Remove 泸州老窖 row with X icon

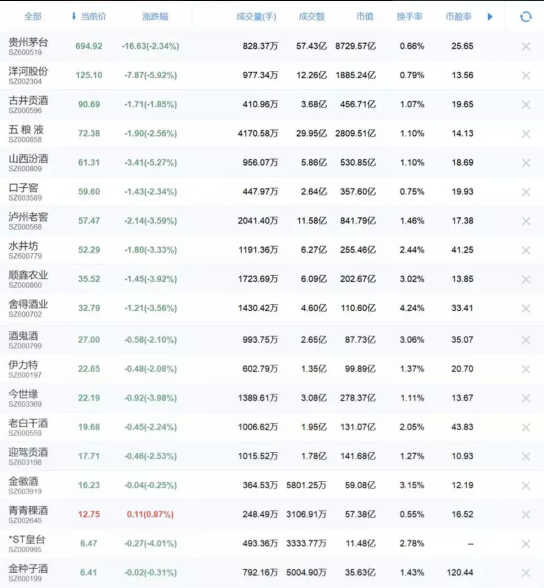[x=526, y=221]
